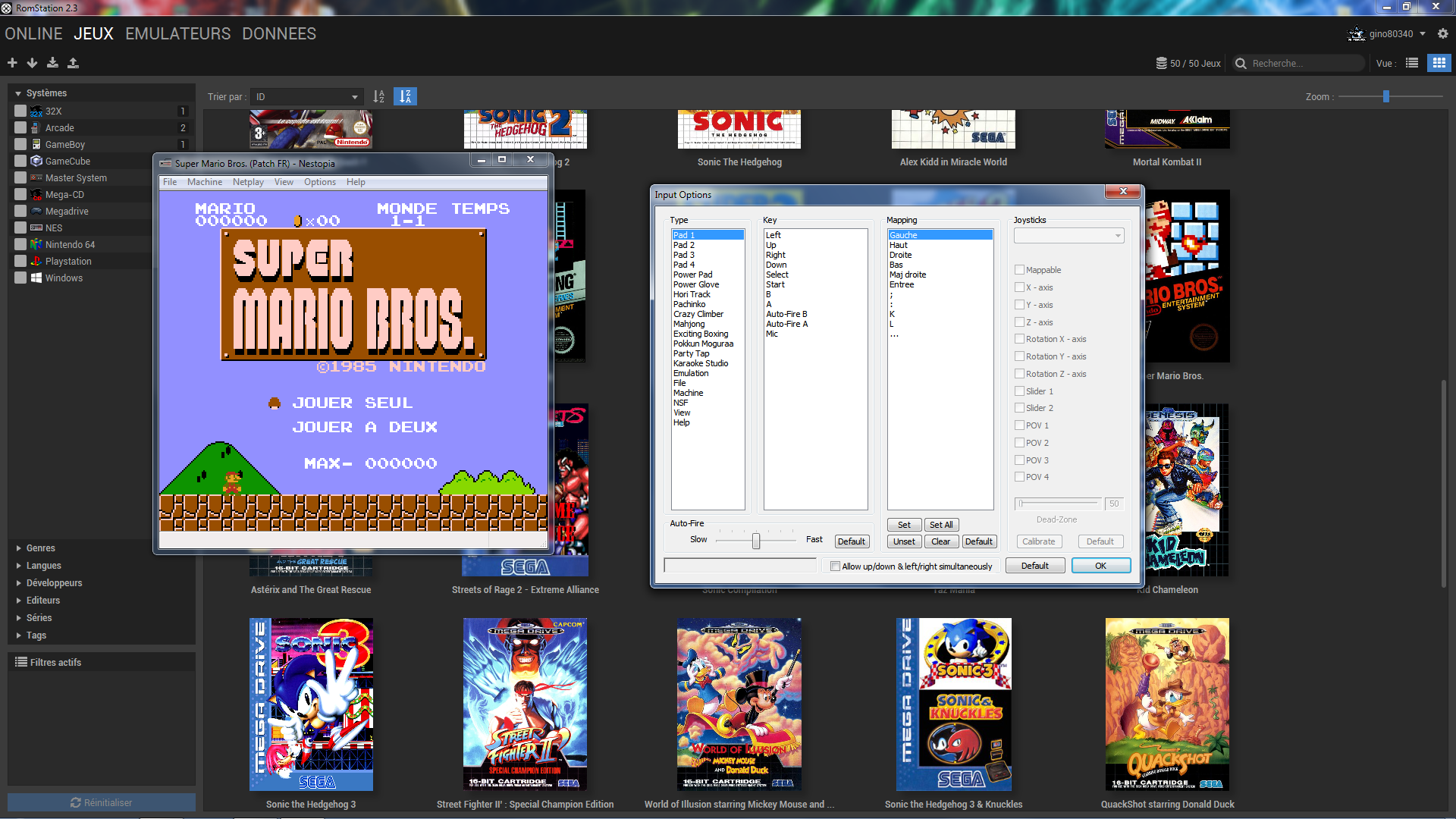Open settings gear icon top right
This screenshot has width=1456, height=819.
(1442, 33)
